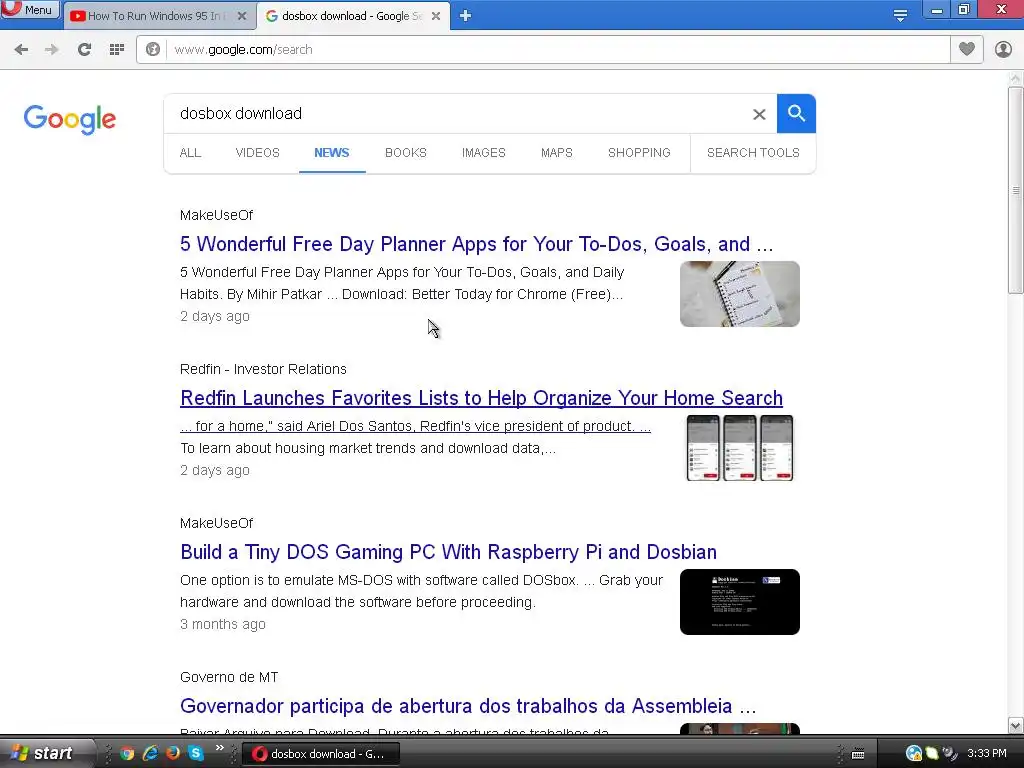Clear the search query with the X icon
Viewport: 1024px width, 768px height.
759,114
